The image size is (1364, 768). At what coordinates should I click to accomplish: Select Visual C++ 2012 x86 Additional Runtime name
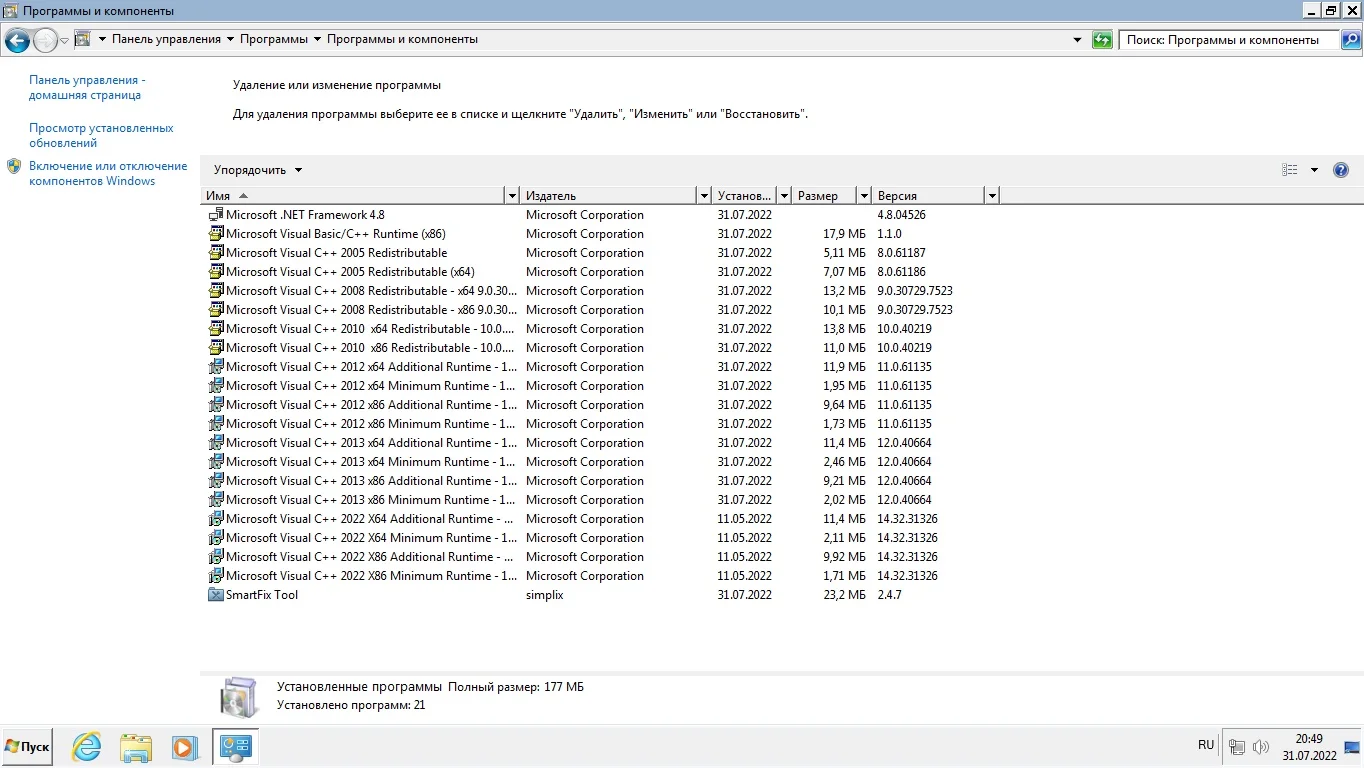tap(371, 405)
